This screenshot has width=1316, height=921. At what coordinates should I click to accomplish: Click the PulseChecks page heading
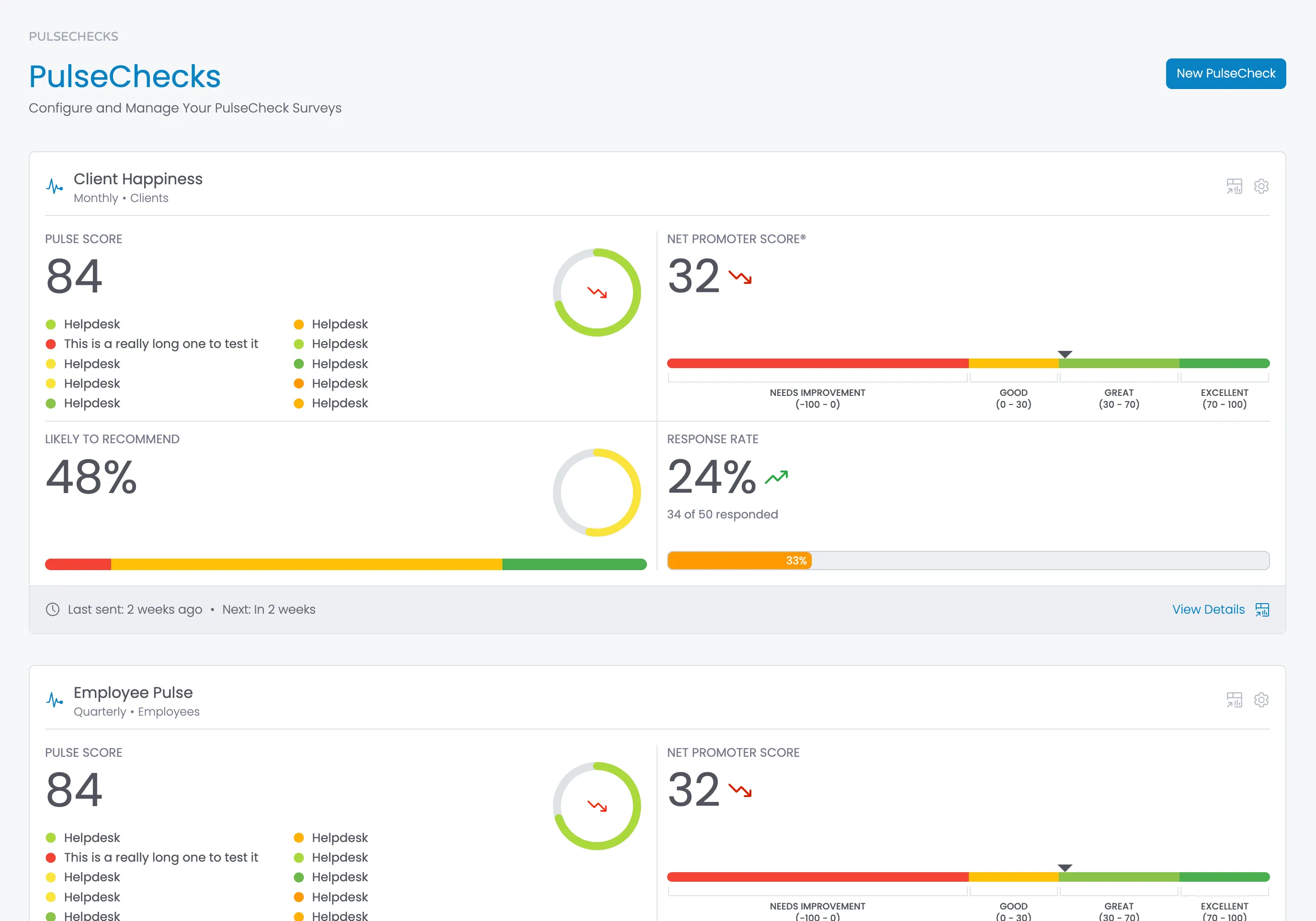[x=125, y=76]
